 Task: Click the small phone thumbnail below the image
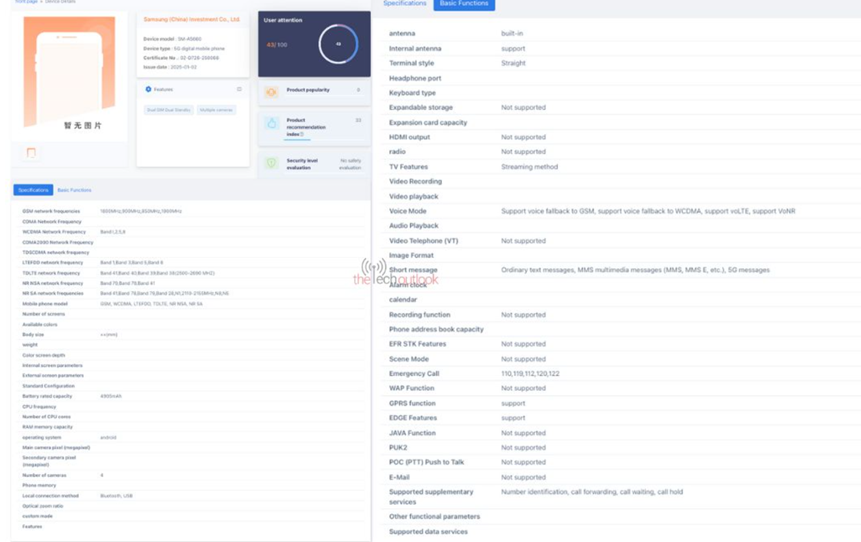[x=31, y=152]
